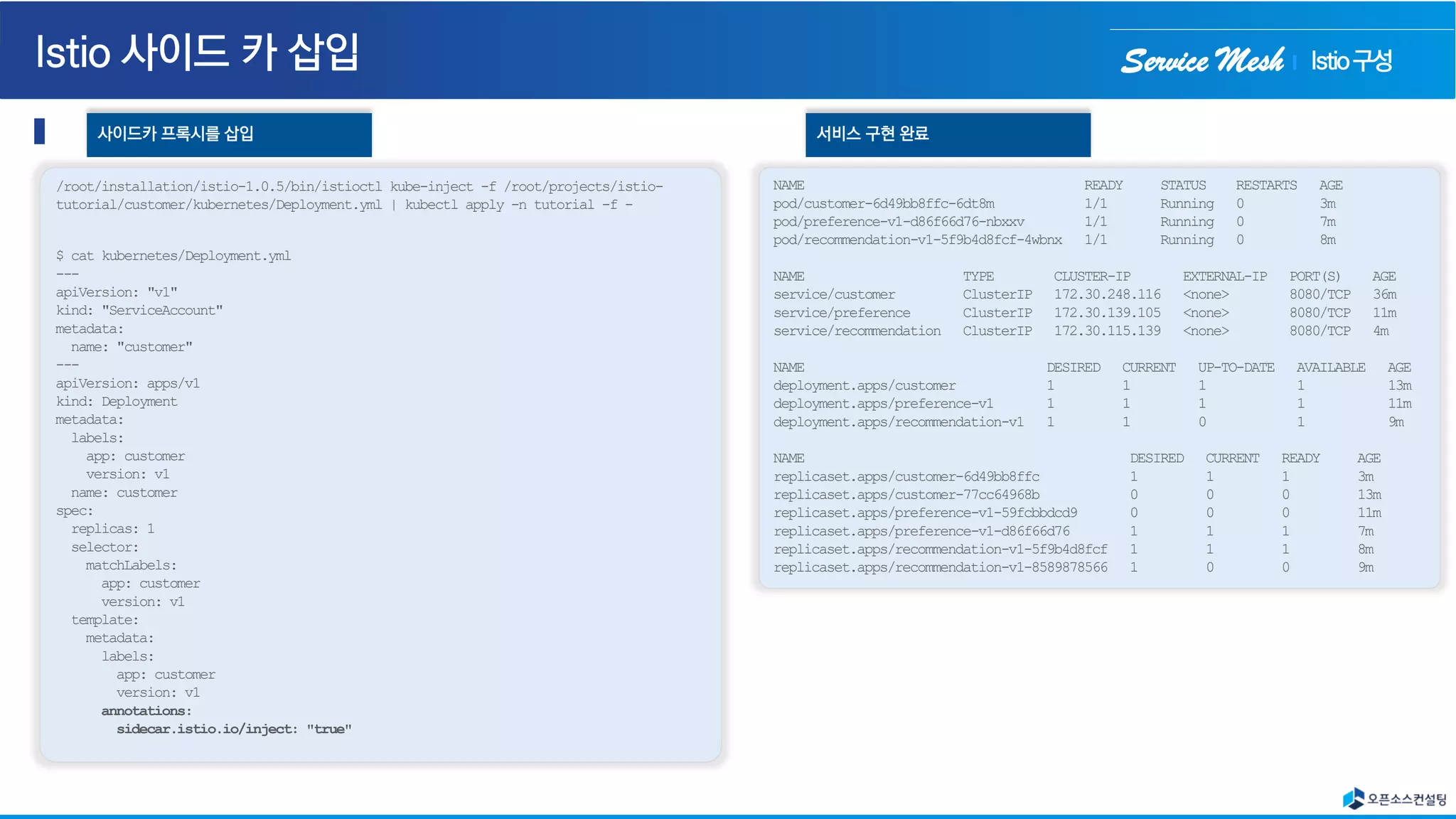Viewport: 1456px width, 819px height.
Task: Click 'pod/recommendation-v1-5f9b4d8fcf-4wbnx' row name
Action: pyautogui.click(x=918, y=240)
